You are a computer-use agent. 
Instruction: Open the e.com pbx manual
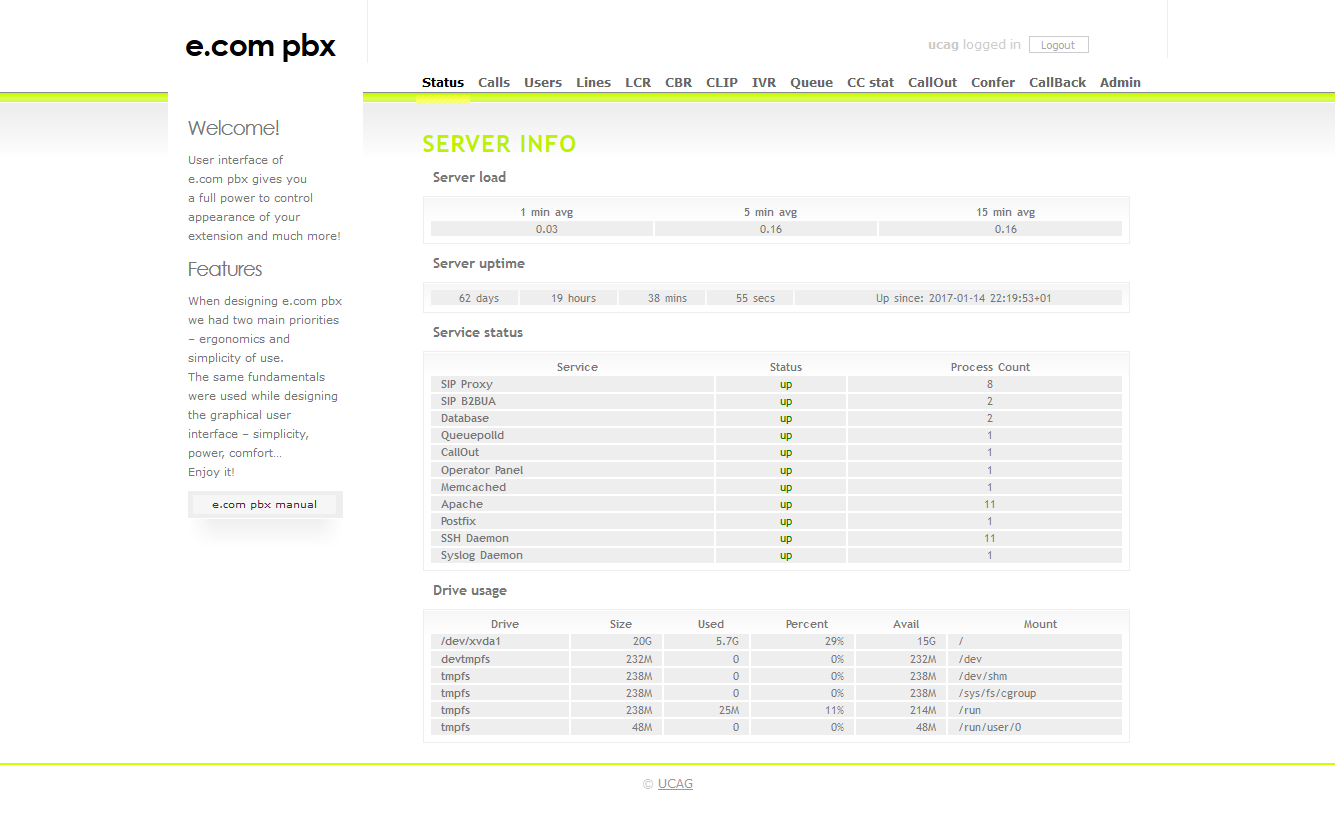[265, 504]
